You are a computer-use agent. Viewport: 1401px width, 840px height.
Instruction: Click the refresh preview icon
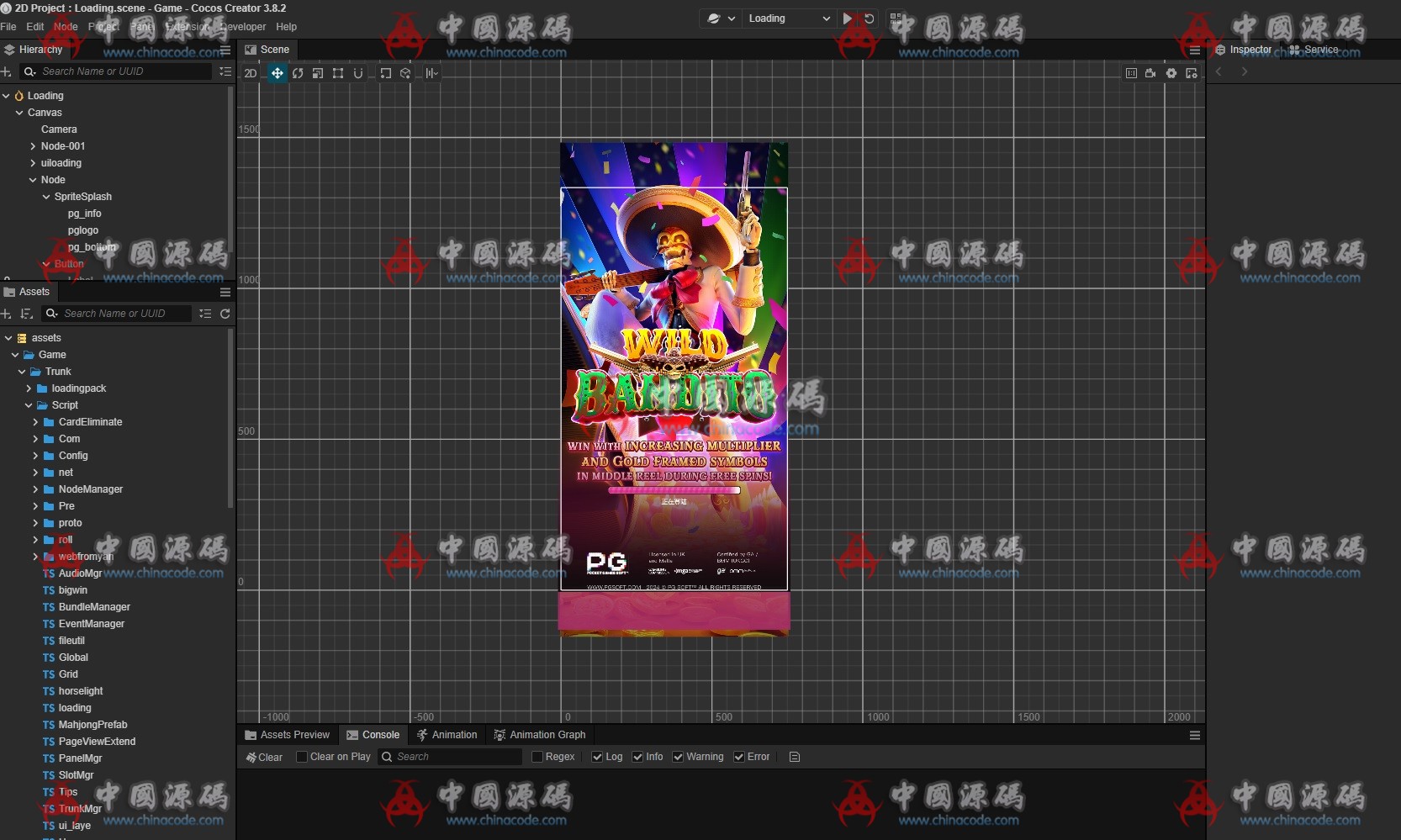[870, 18]
